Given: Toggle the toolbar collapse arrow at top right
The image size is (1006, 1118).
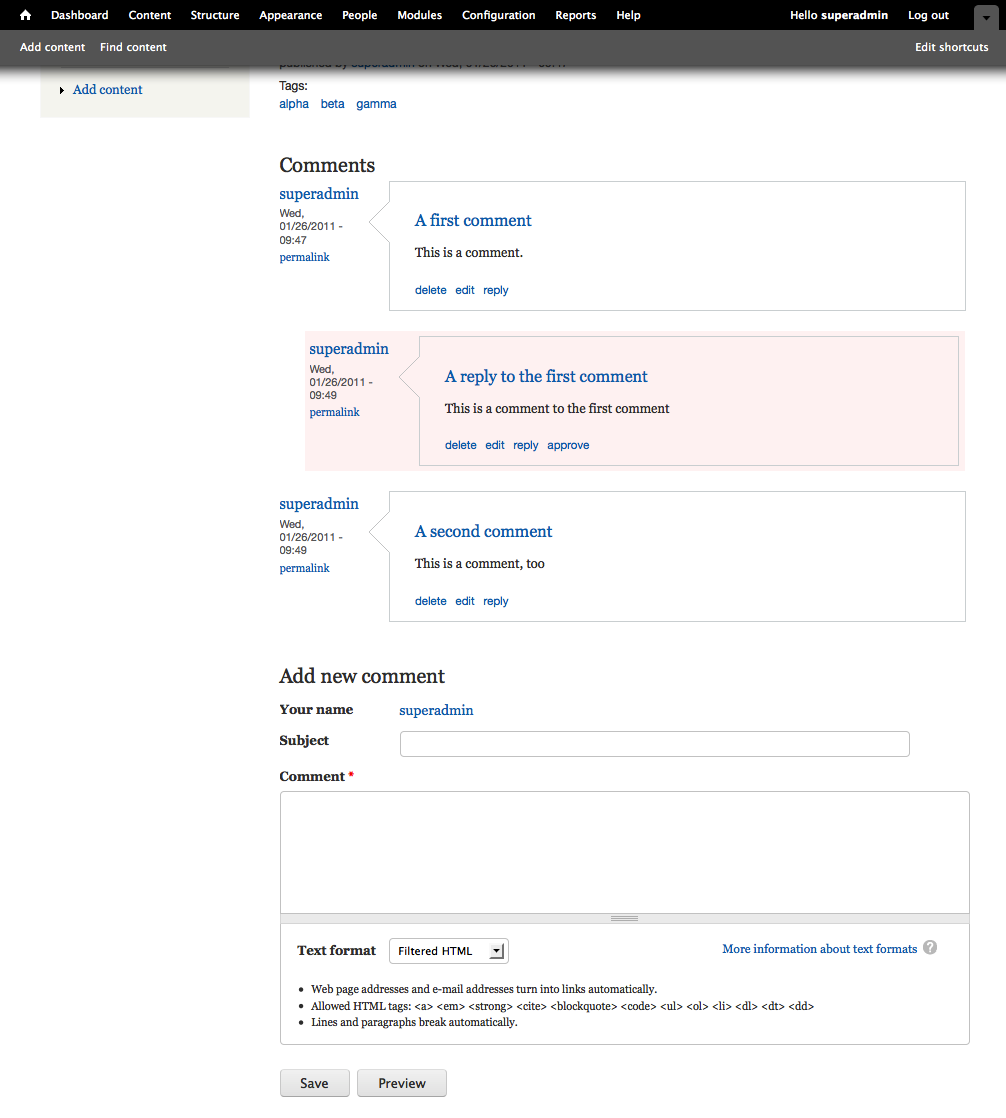Looking at the screenshot, I should click(984, 16).
